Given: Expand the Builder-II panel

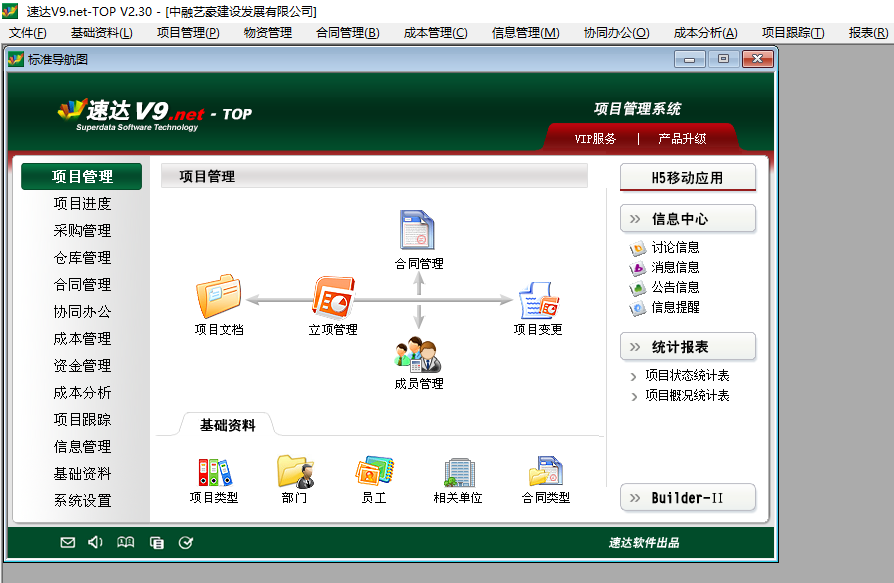Looking at the screenshot, I should click(x=688, y=498).
